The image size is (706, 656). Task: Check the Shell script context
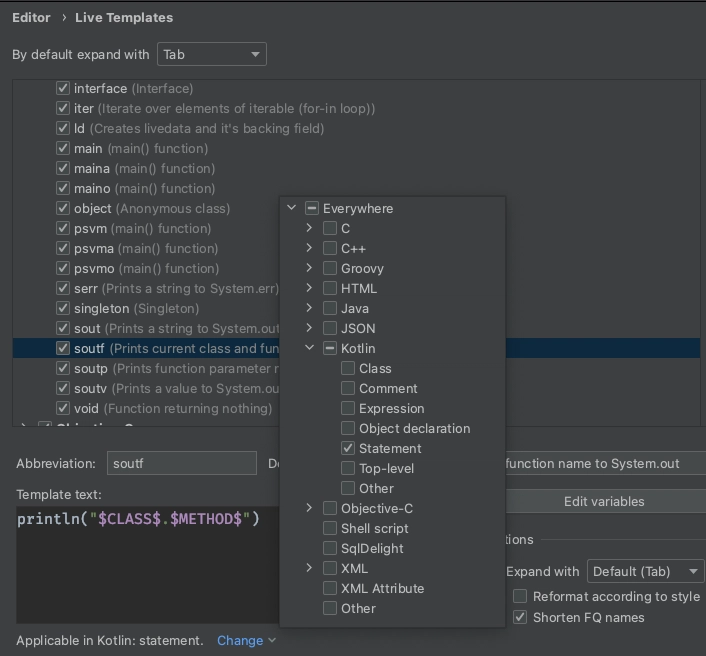[x=330, y=528]
